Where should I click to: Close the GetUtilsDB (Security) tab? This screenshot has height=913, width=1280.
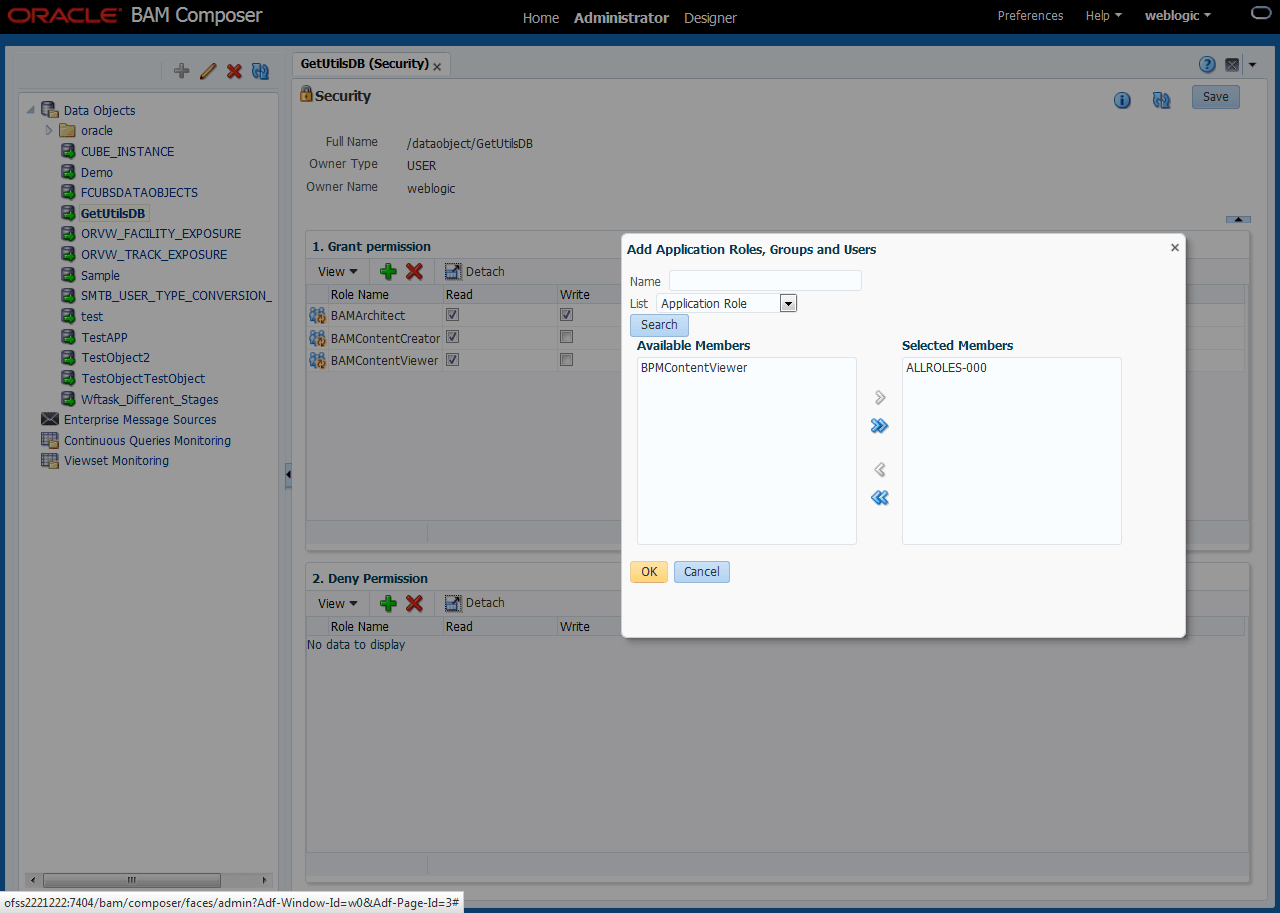pos(437,67)
